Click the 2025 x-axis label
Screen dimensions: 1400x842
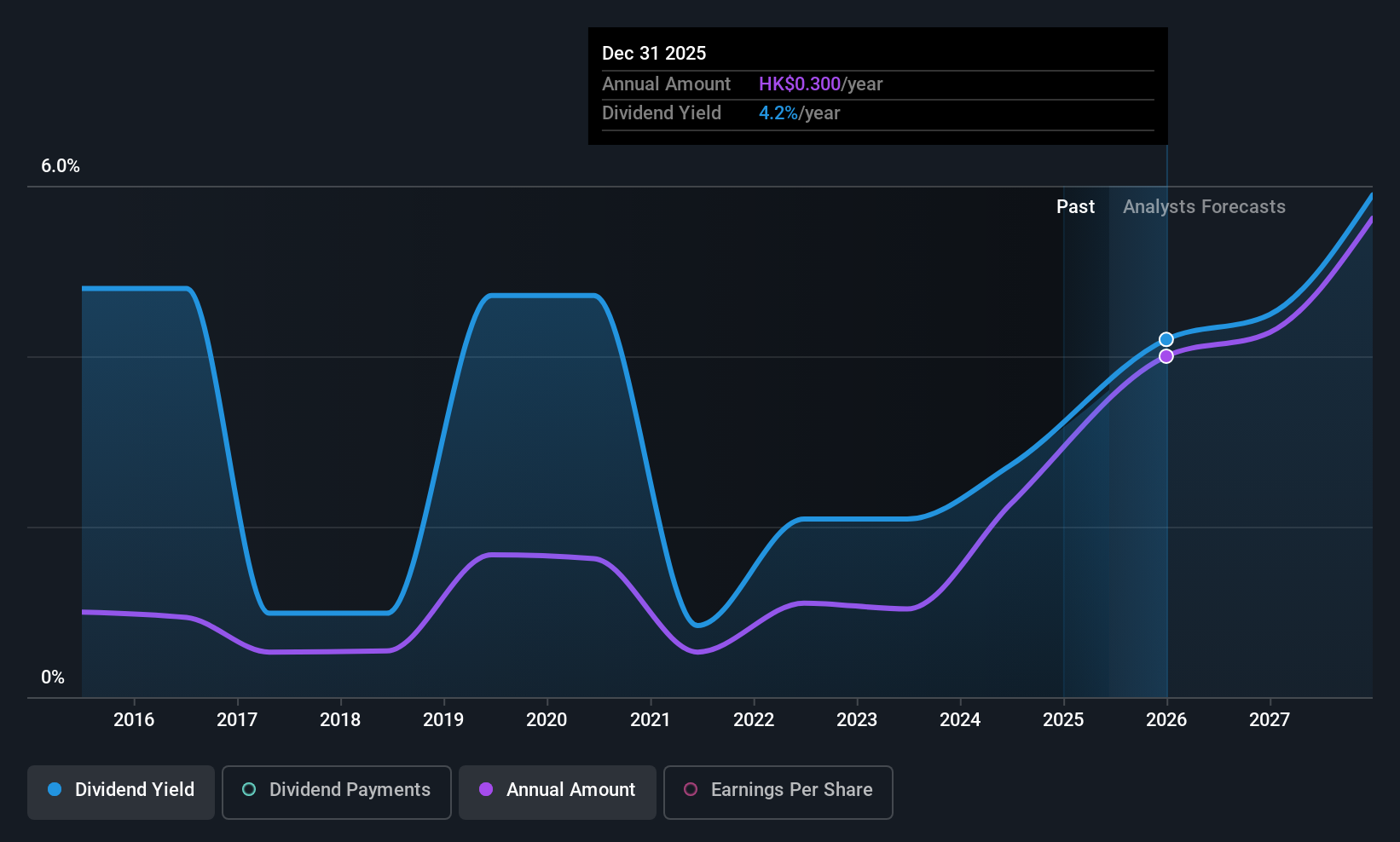tap(1063, 720)
